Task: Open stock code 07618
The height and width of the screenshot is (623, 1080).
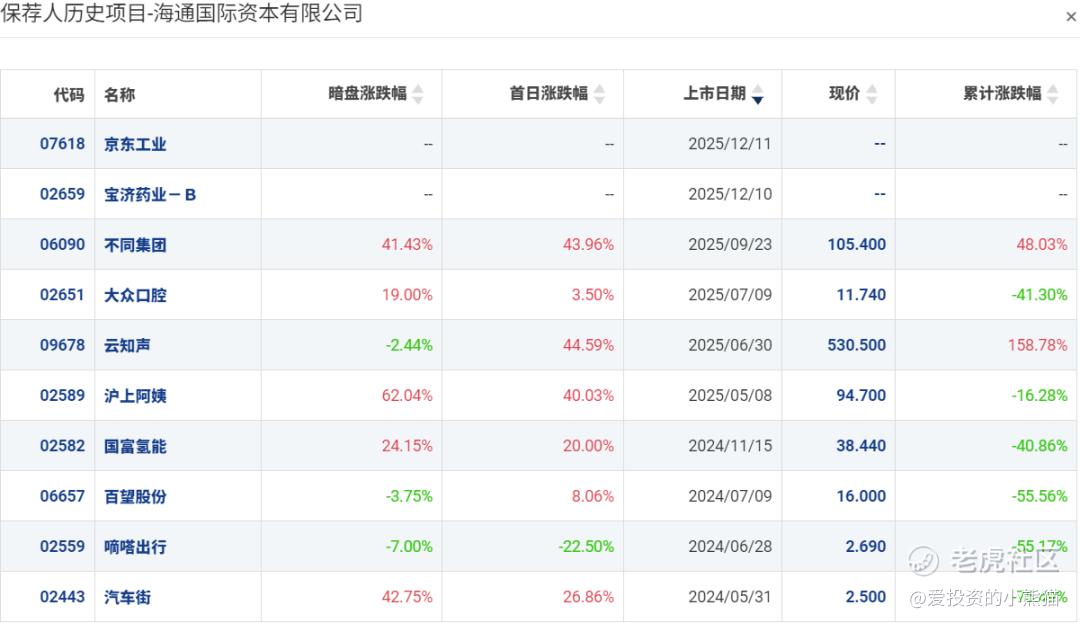Action: pyautogui.click(x=62, y=144)
